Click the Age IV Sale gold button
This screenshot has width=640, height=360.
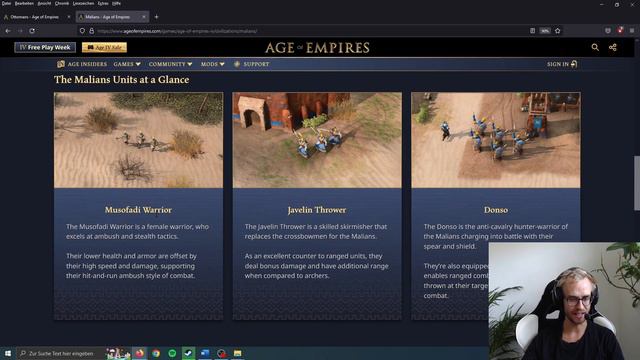point(104,47)
